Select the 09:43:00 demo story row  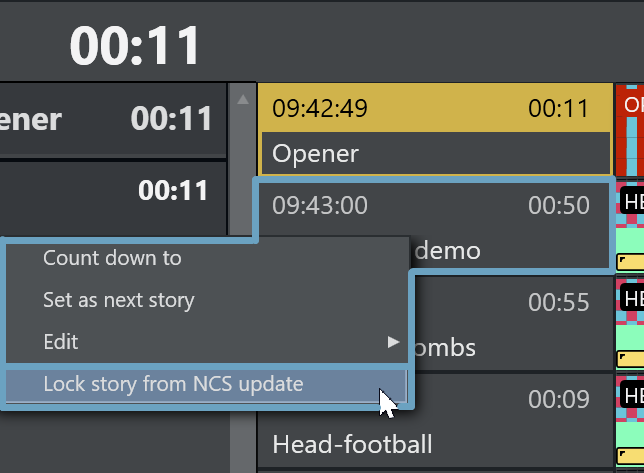(500, 206)
